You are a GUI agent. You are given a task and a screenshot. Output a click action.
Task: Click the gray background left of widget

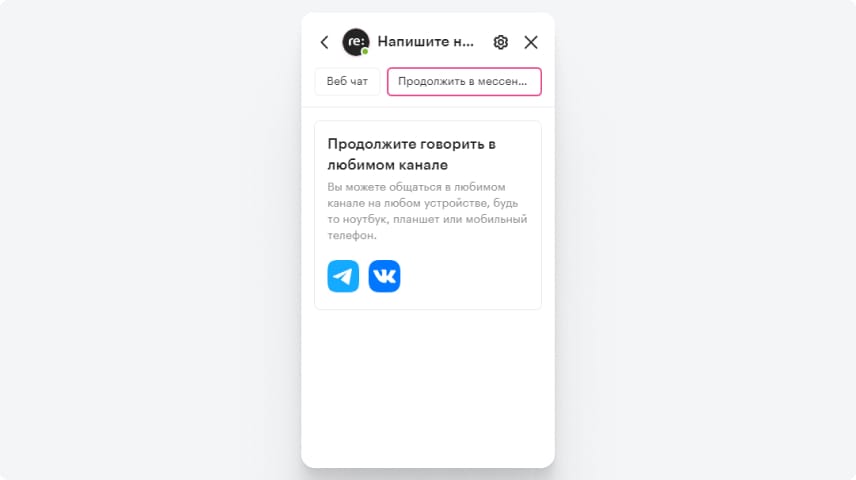pos(150,240)
